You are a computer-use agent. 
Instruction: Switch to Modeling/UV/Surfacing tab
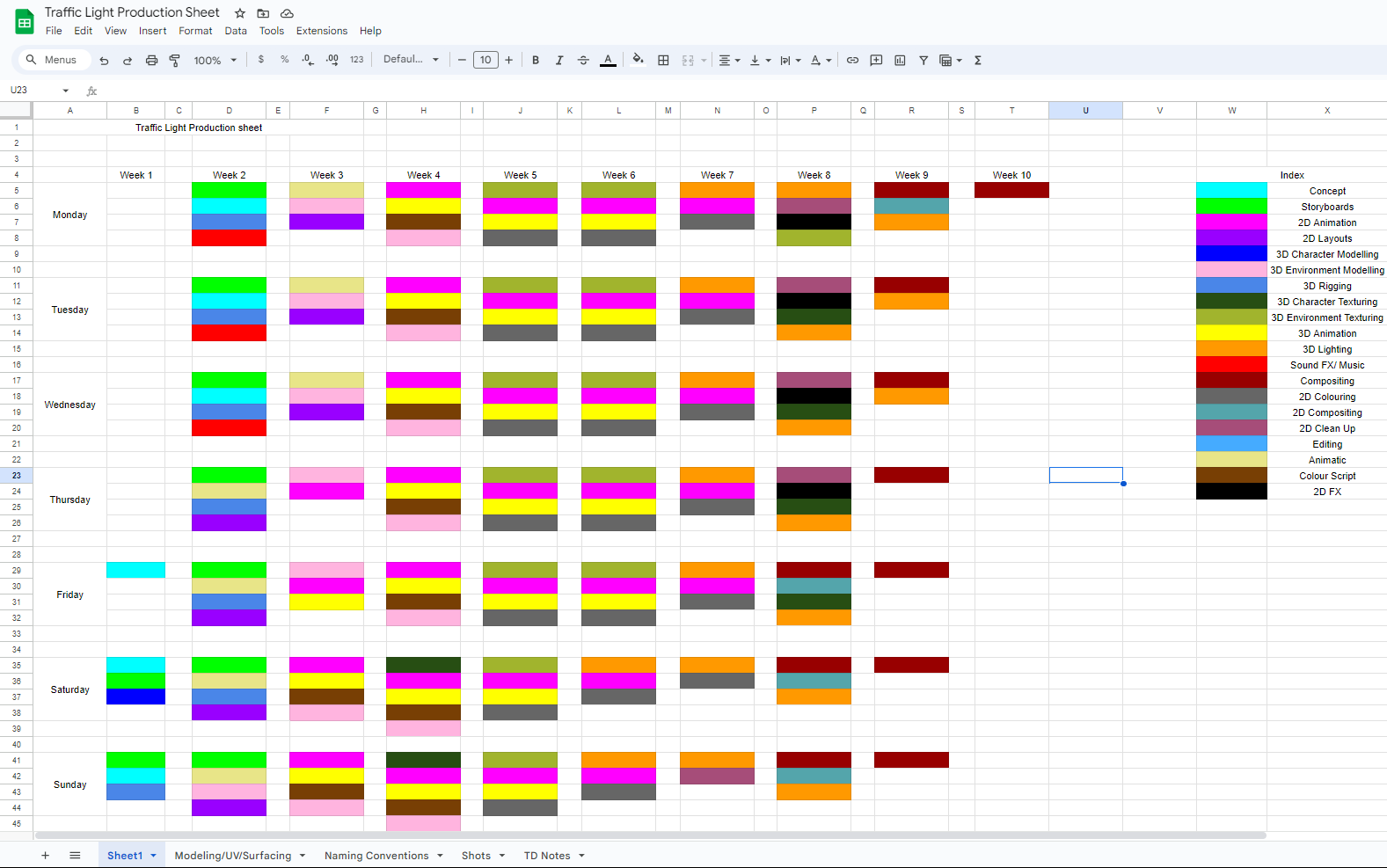click(x=232, y=856)
